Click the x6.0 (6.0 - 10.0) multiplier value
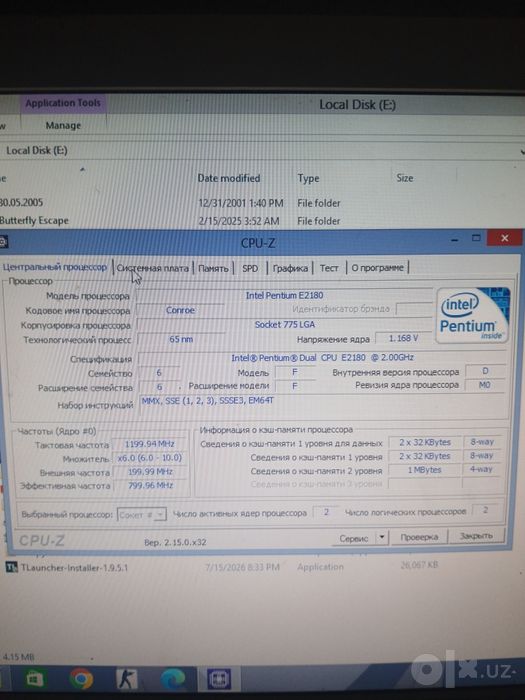525x700 pixels. point(150,458)
